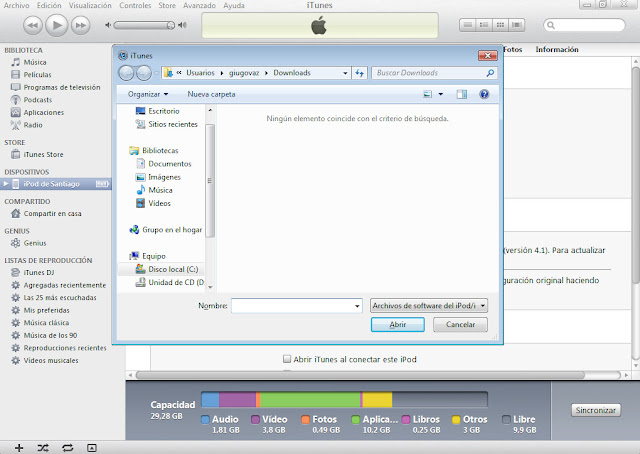Click the Sincronizar button
640x454 pixels.
596,410
